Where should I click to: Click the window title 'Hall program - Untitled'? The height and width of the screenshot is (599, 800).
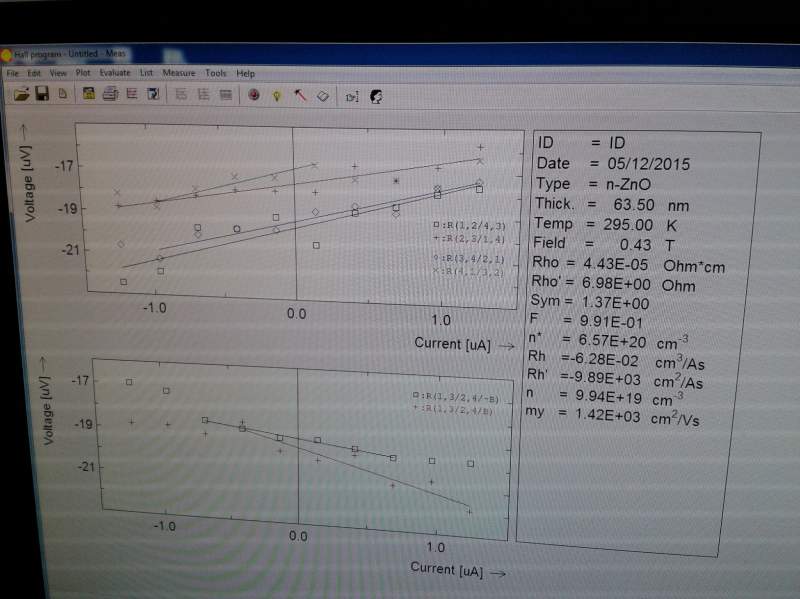pos(55,54)
